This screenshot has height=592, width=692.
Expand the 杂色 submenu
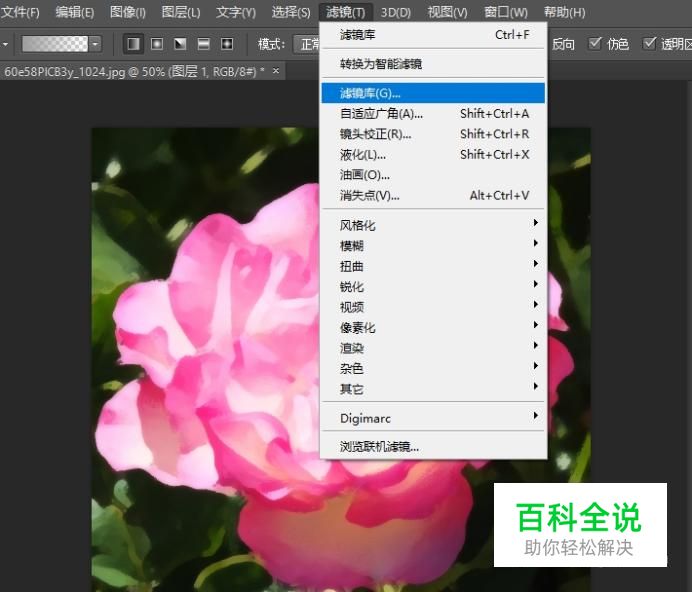coord(434,368)
